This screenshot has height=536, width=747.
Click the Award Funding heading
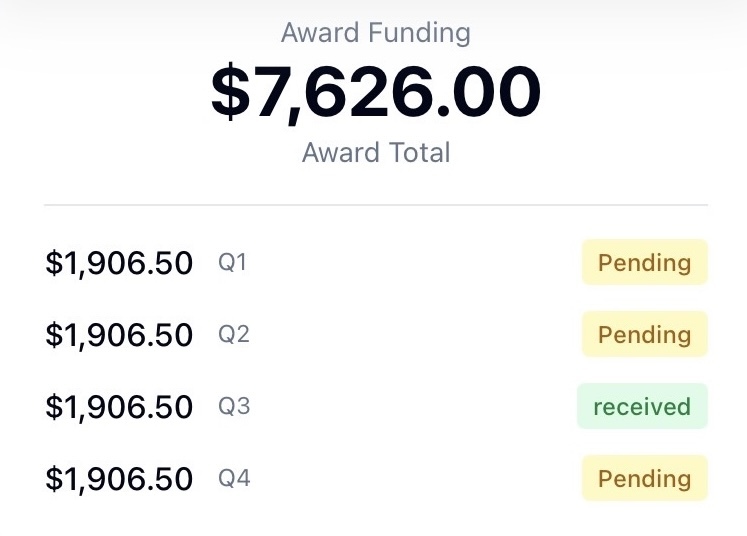375,33
